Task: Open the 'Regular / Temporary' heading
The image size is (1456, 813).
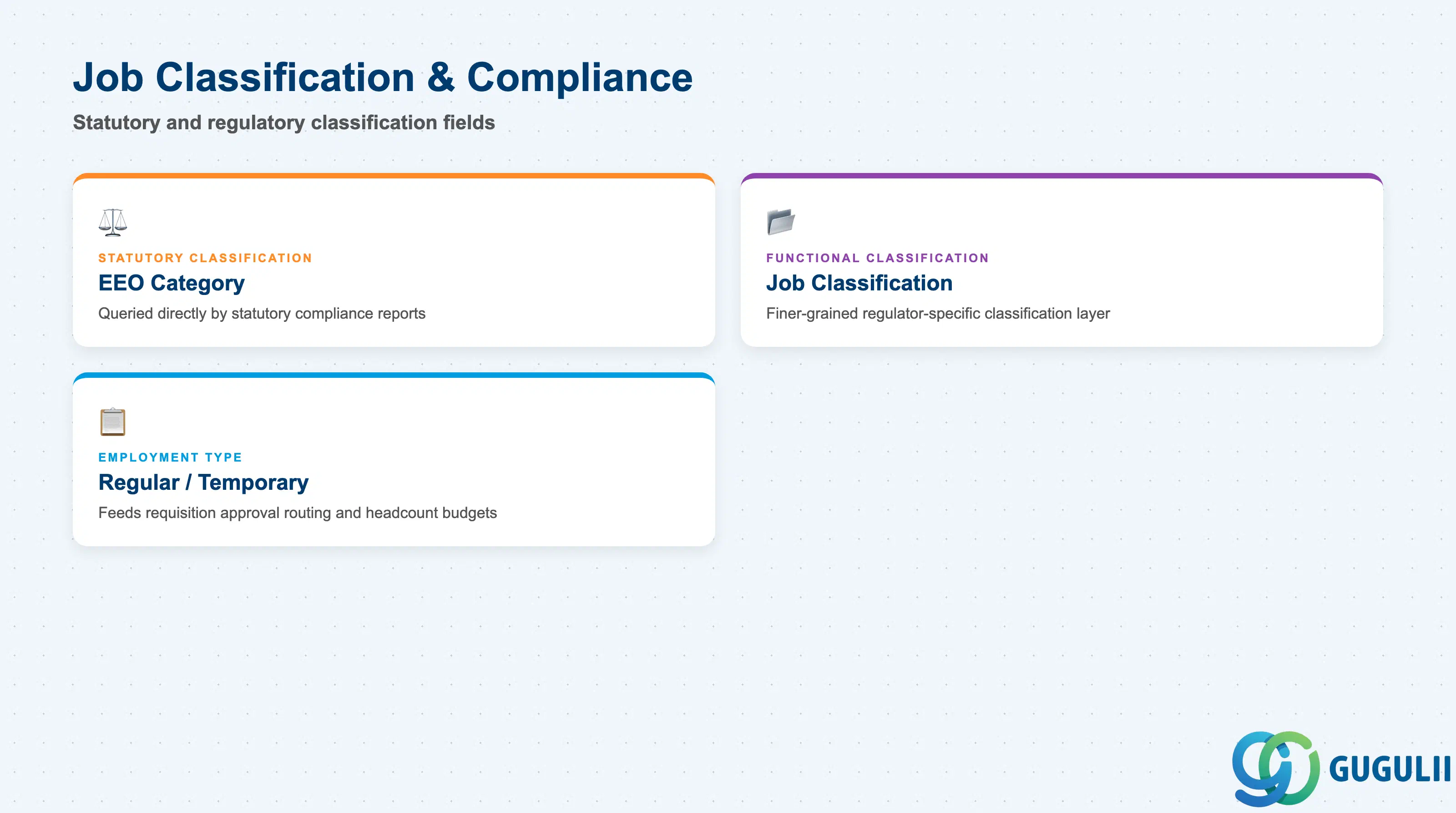Action: (x=203, y=482)
